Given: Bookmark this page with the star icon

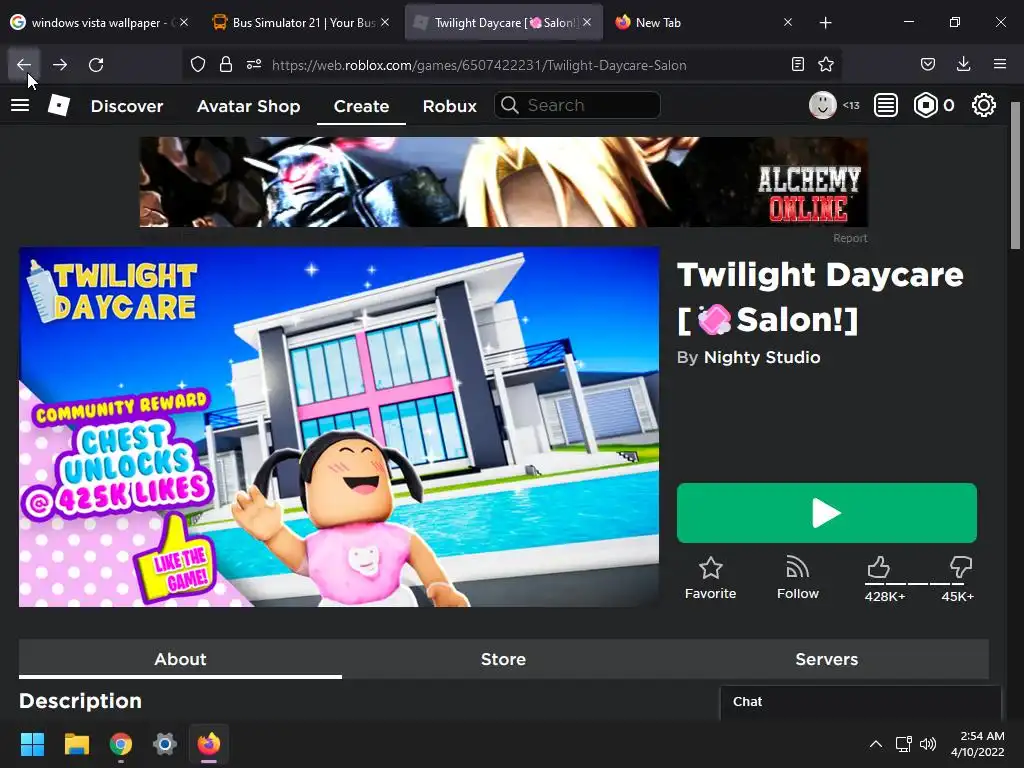Looking at the screenshot, I should click(825, 65).
